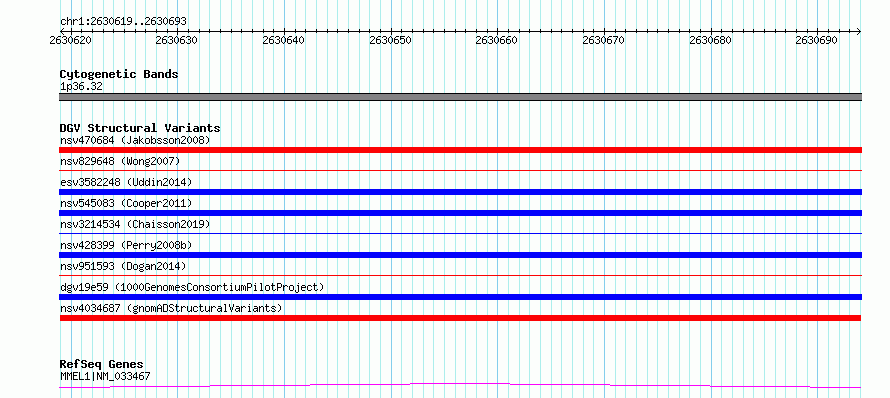This screenshot has height=398, width=890.
Task: Select the 1p36.32 band label
Action: (81, 87)
